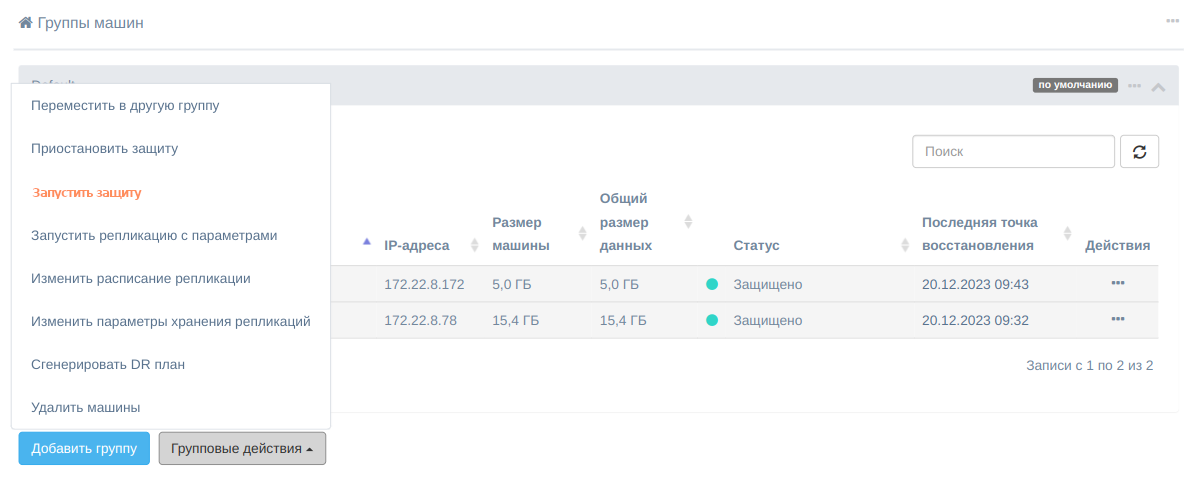The width and height of the screenshot is (1189, 480).
Task: Click the refresh table icon button
Action: (x=1139, y=151)
